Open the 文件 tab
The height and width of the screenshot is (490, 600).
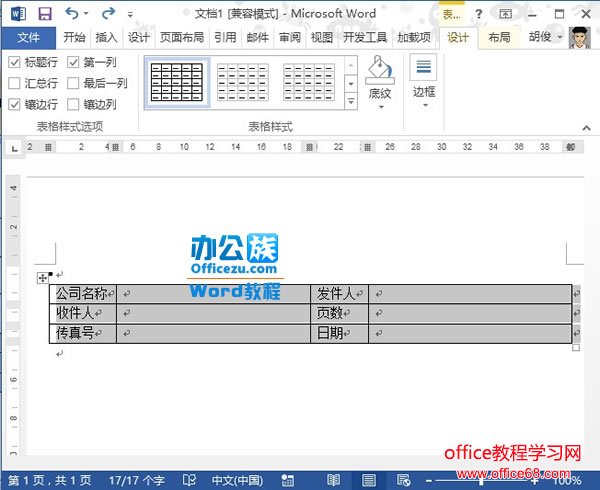tap(28, 37)
